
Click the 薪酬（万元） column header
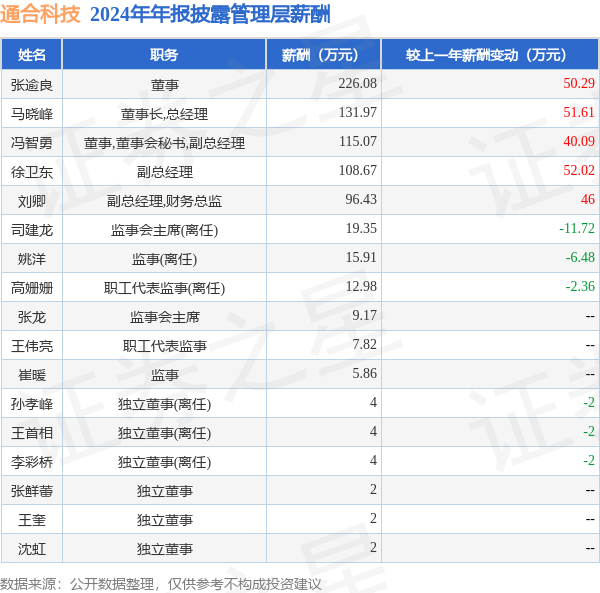click(323, 55)
